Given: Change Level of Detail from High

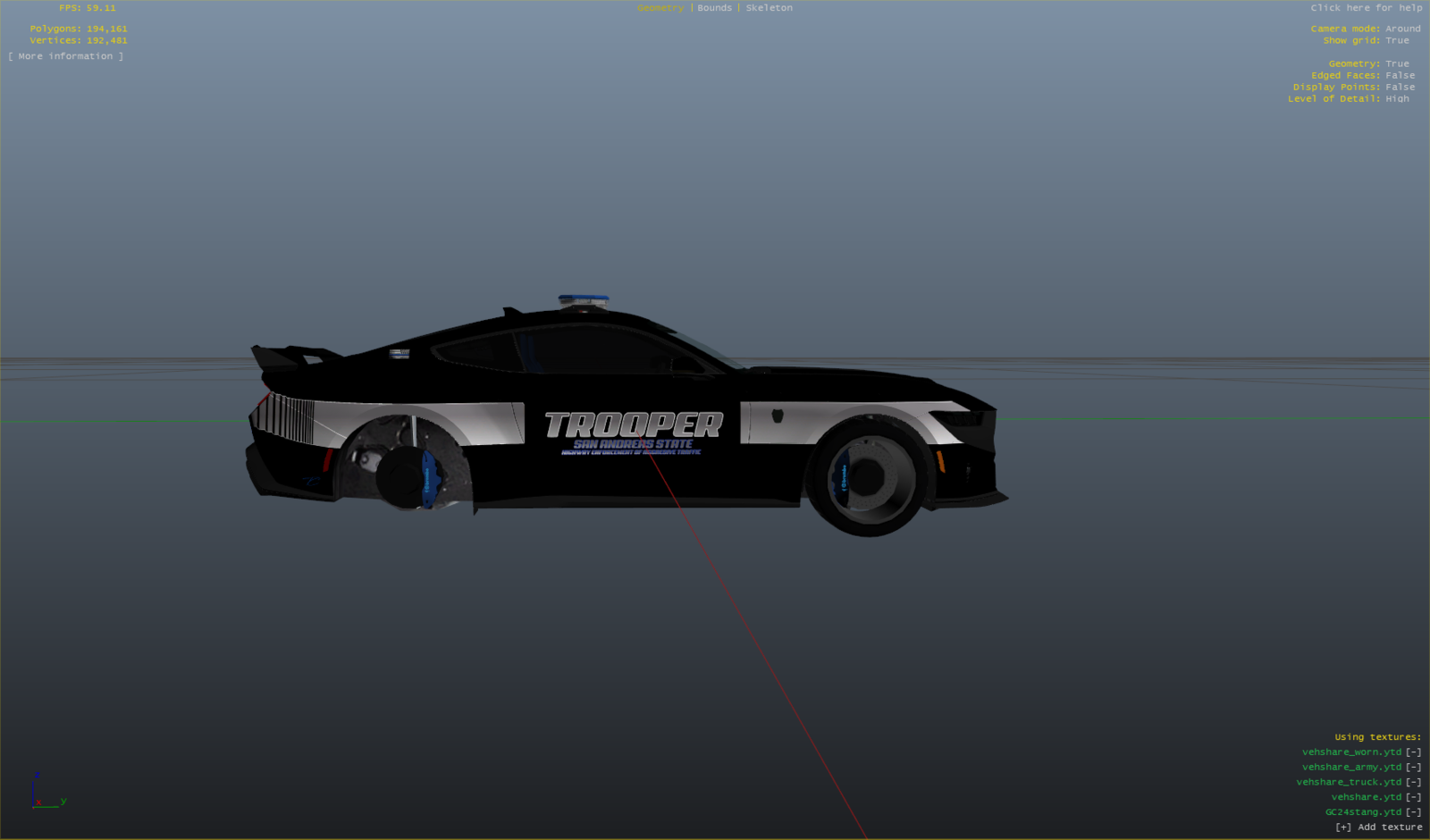Looking at the screenshot, I should 1397,99.
